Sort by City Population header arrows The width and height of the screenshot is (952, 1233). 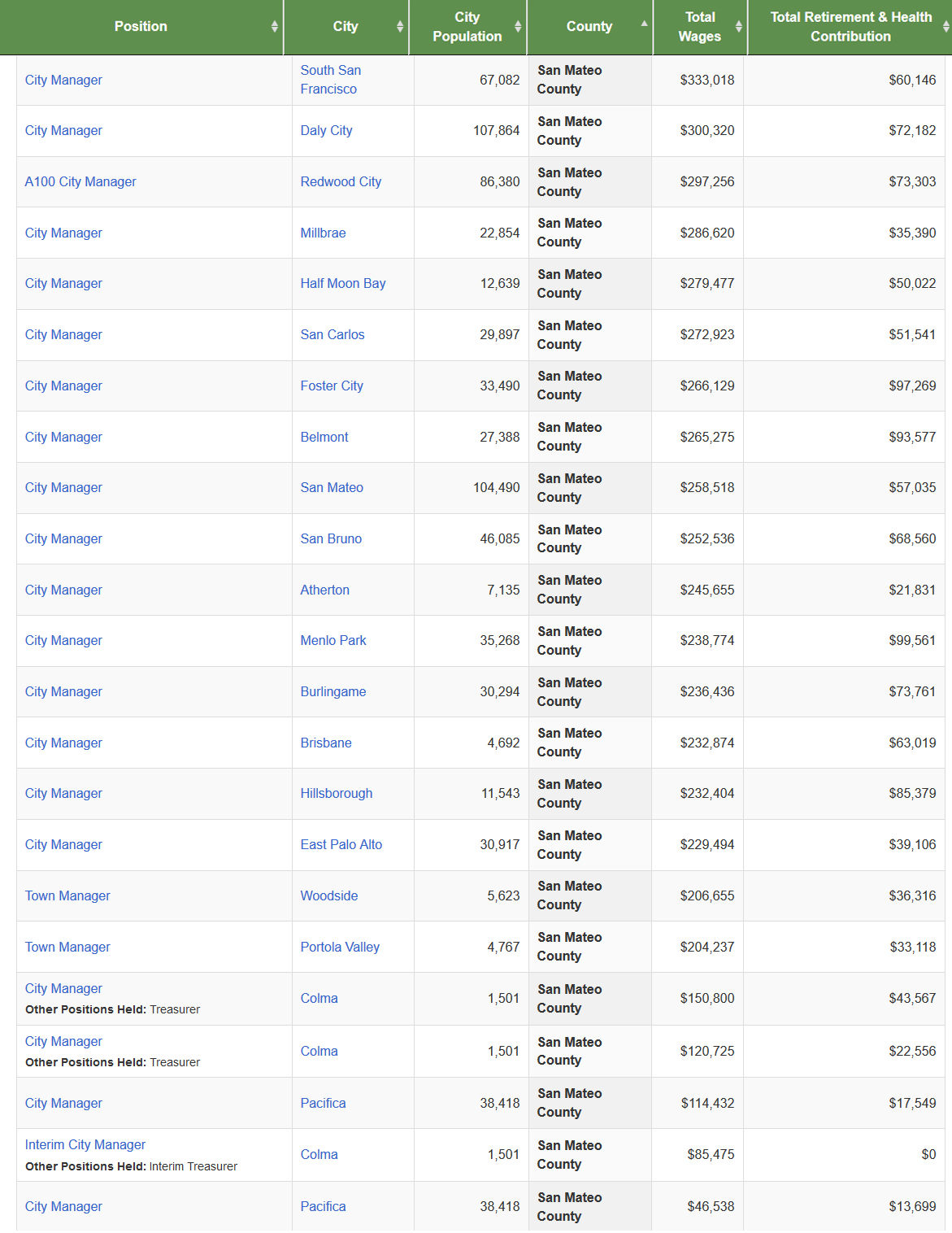point(518,27)
